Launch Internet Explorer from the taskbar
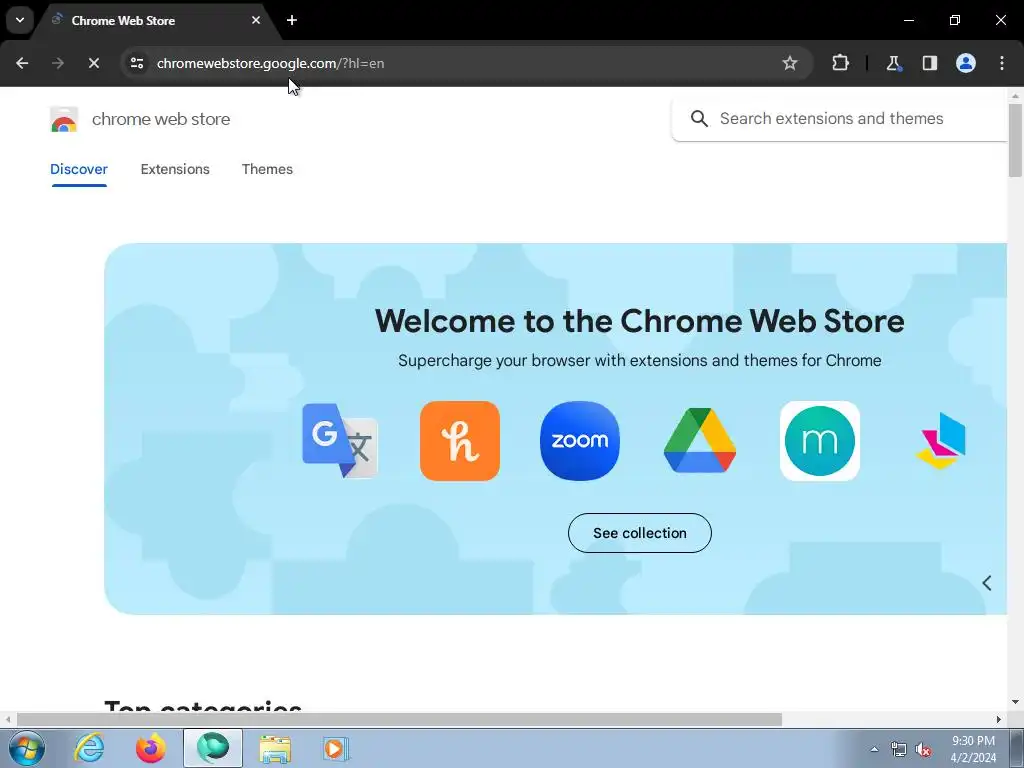Viewport: 1024px width, 768px height. (89, 748)
